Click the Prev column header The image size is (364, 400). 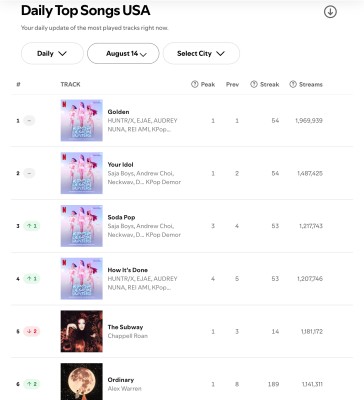point(232,85)
